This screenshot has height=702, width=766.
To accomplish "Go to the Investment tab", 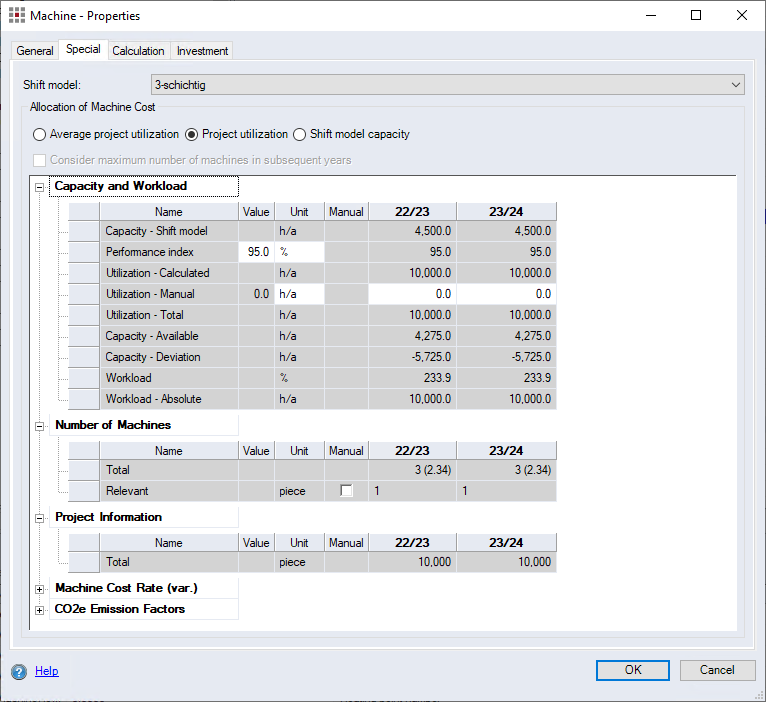I will [202, 51].
